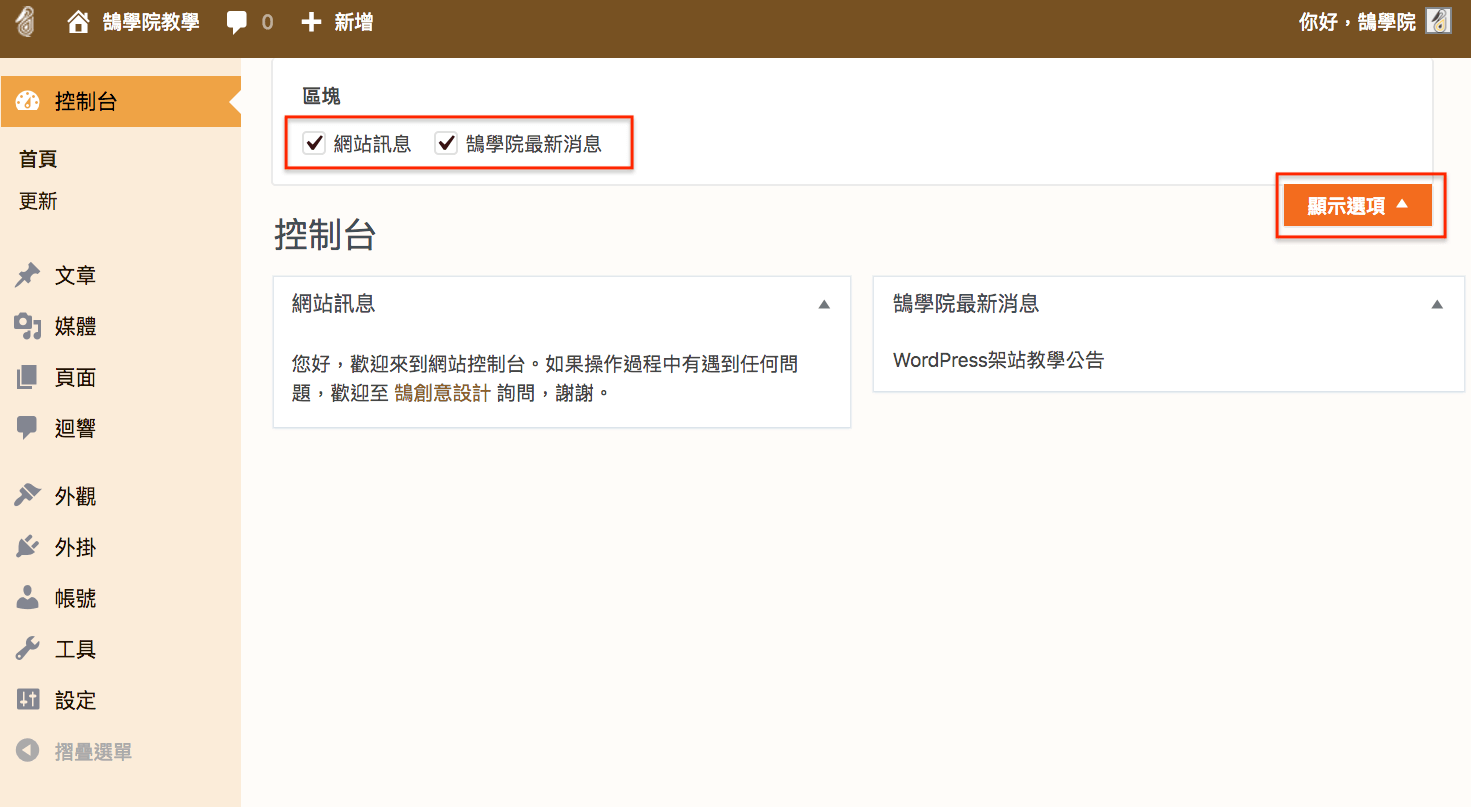This screenshot has width=1471, height=807.
Task: Click the 鵠學院最新消息 widget title
Action: [966, 304]
